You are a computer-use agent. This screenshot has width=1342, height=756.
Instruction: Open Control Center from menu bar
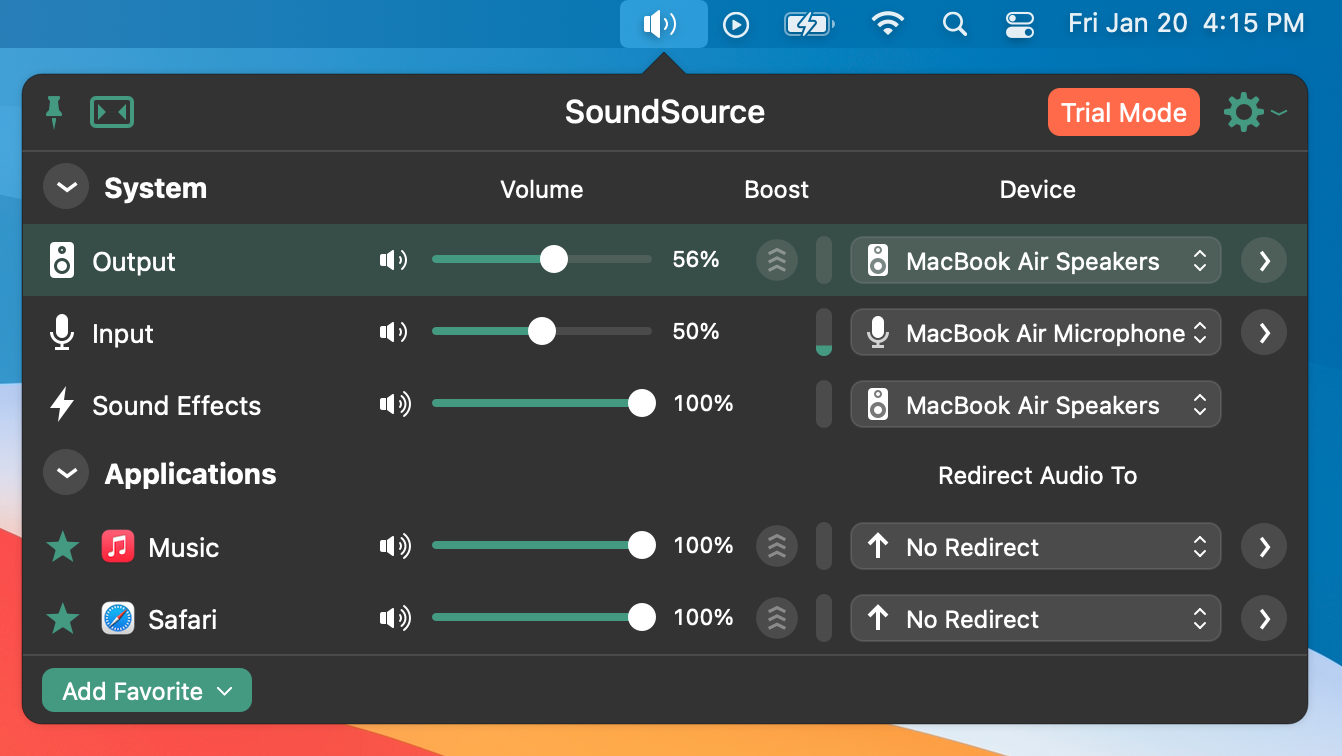1019,24
